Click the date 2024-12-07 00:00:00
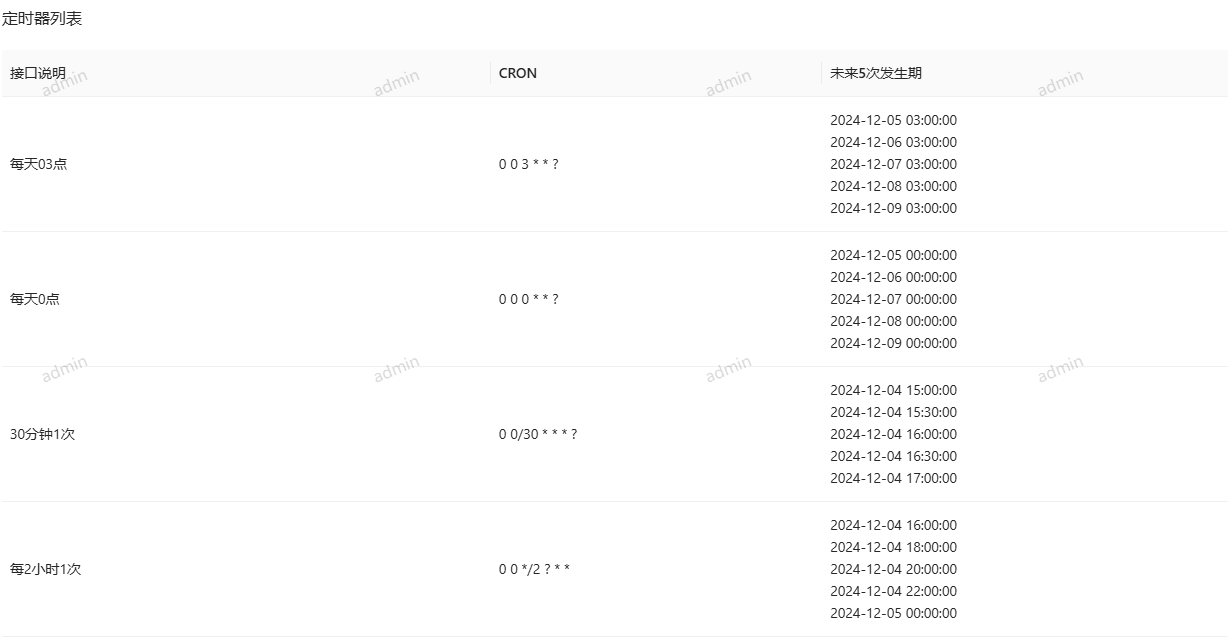1228x642 pixels. coord(893,299)
